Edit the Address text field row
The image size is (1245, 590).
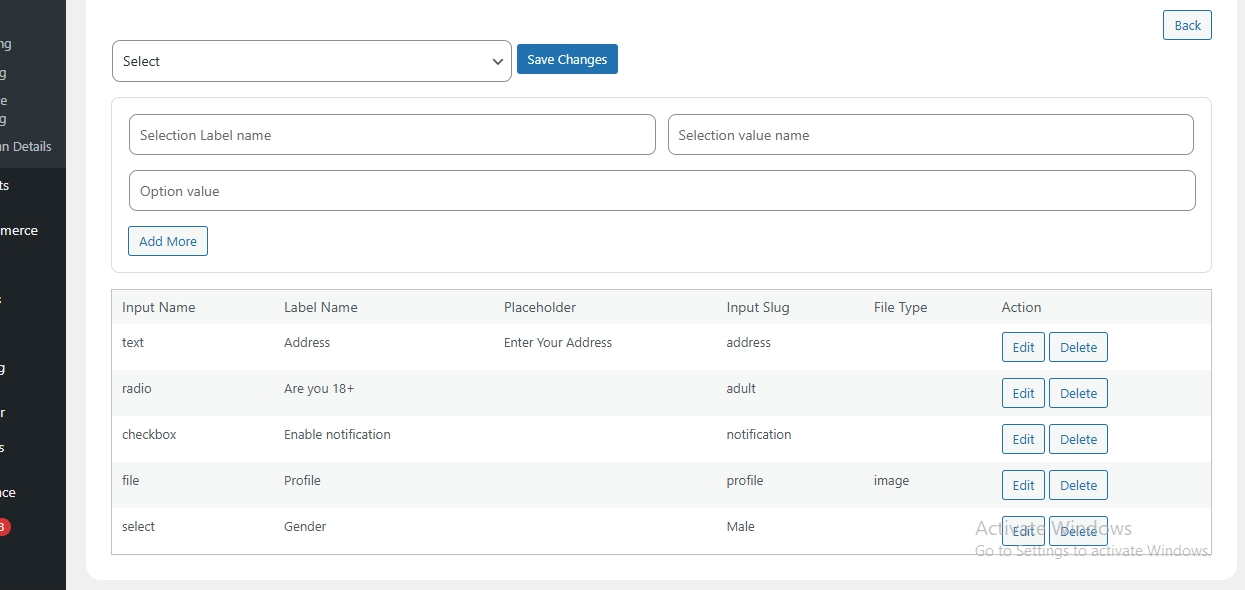[x=1023, y=347]
